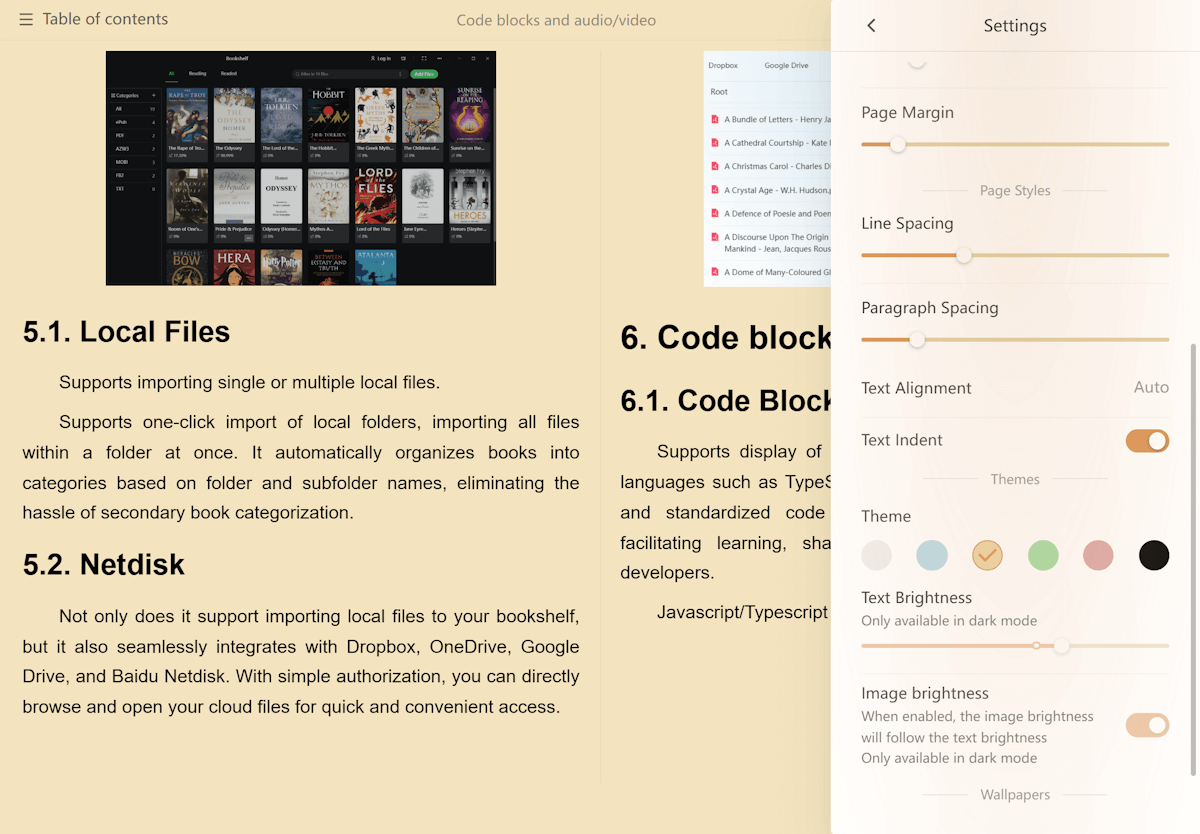Click the Settings panel vertical scrollbar
The height and width of the screenshot is (834, 1200).
click(1192, 560)
